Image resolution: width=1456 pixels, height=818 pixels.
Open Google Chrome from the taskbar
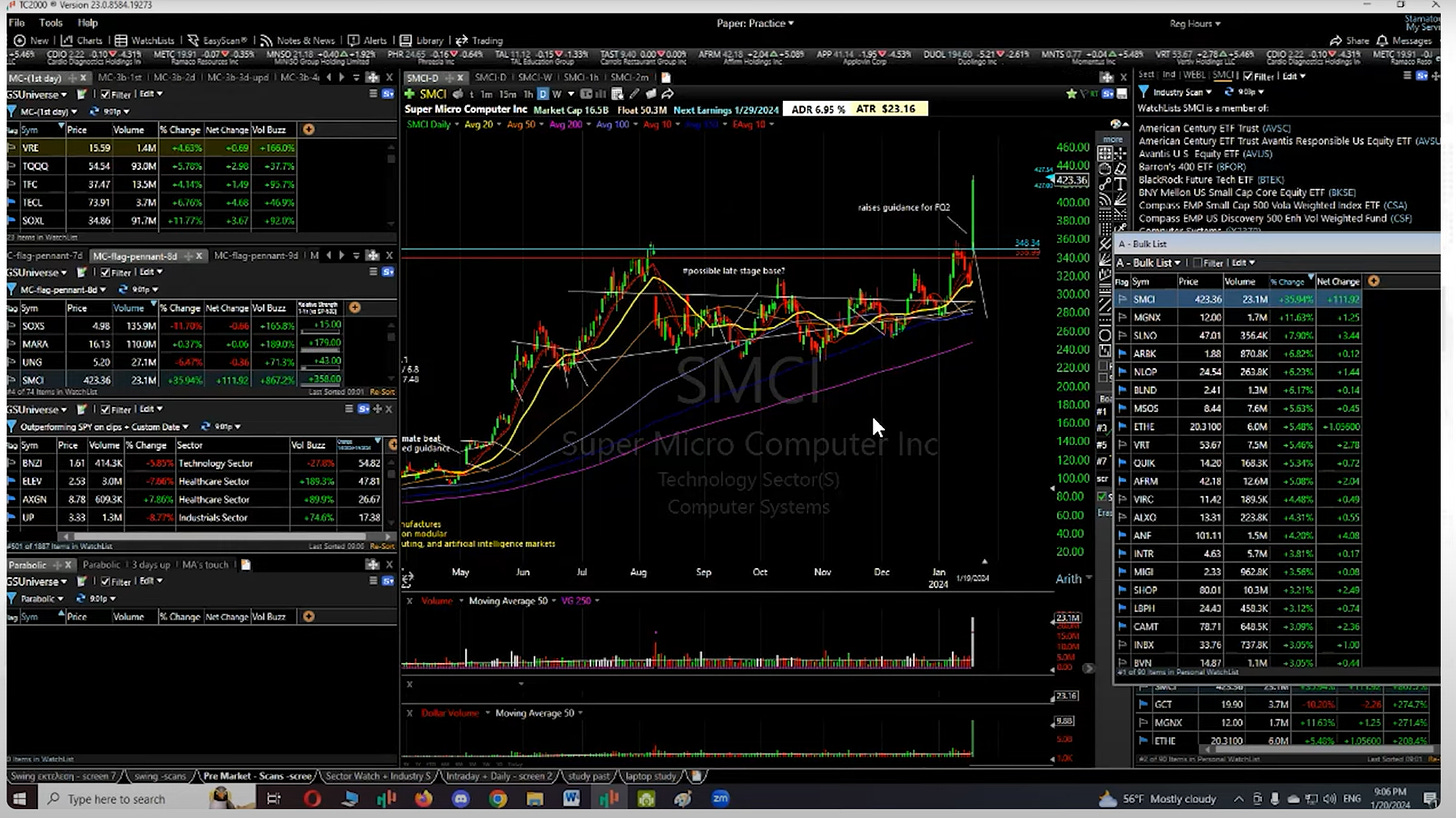[497, 798]
